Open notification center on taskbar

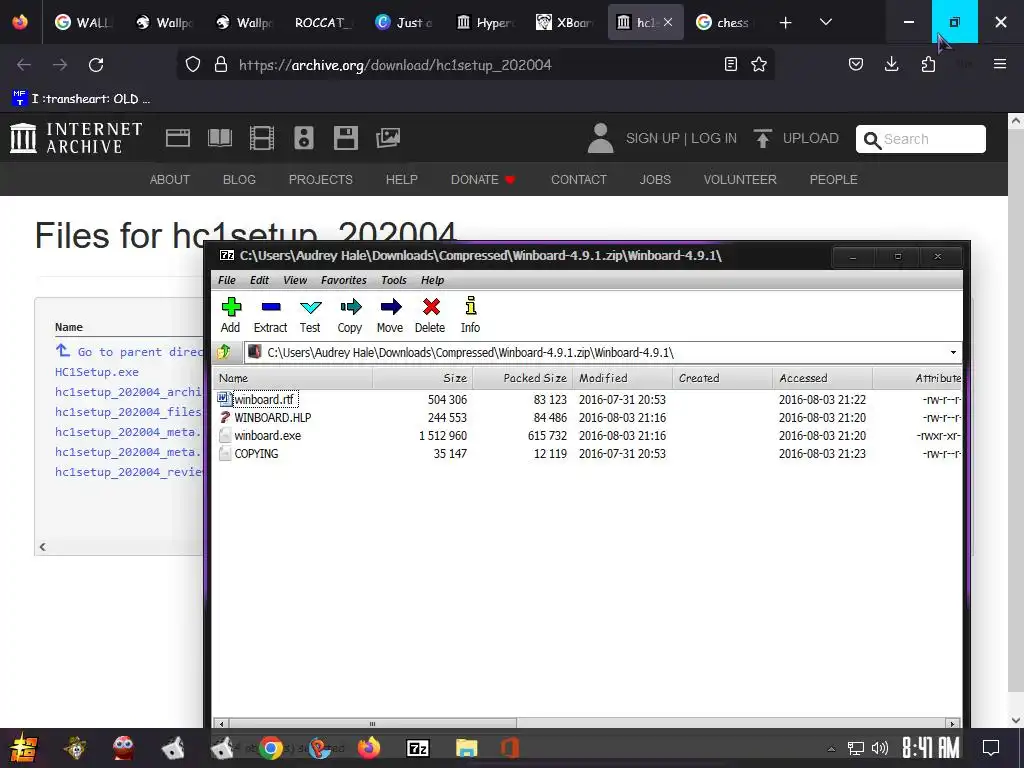991,748
